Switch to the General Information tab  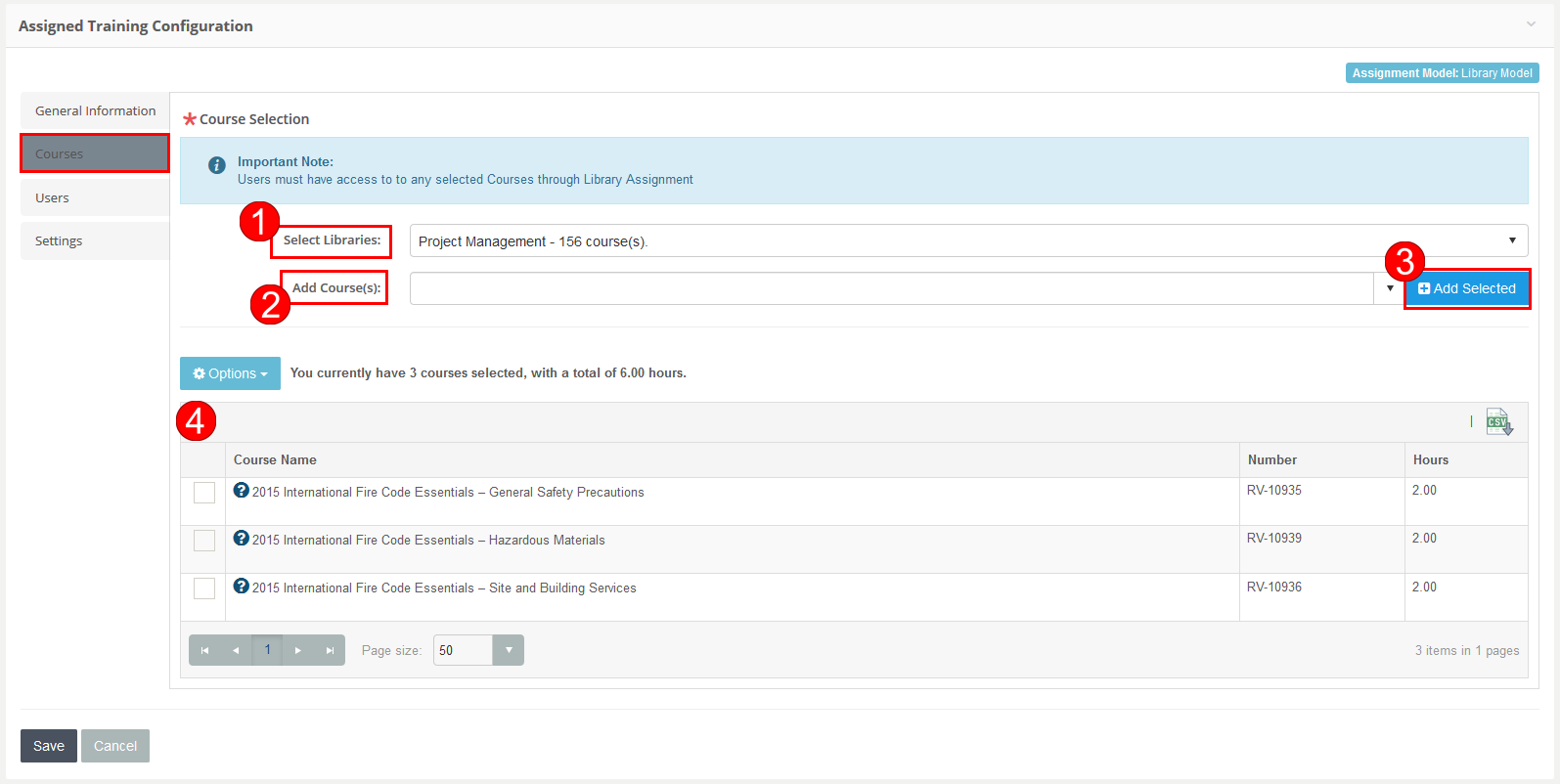click(x=95, y=111)
